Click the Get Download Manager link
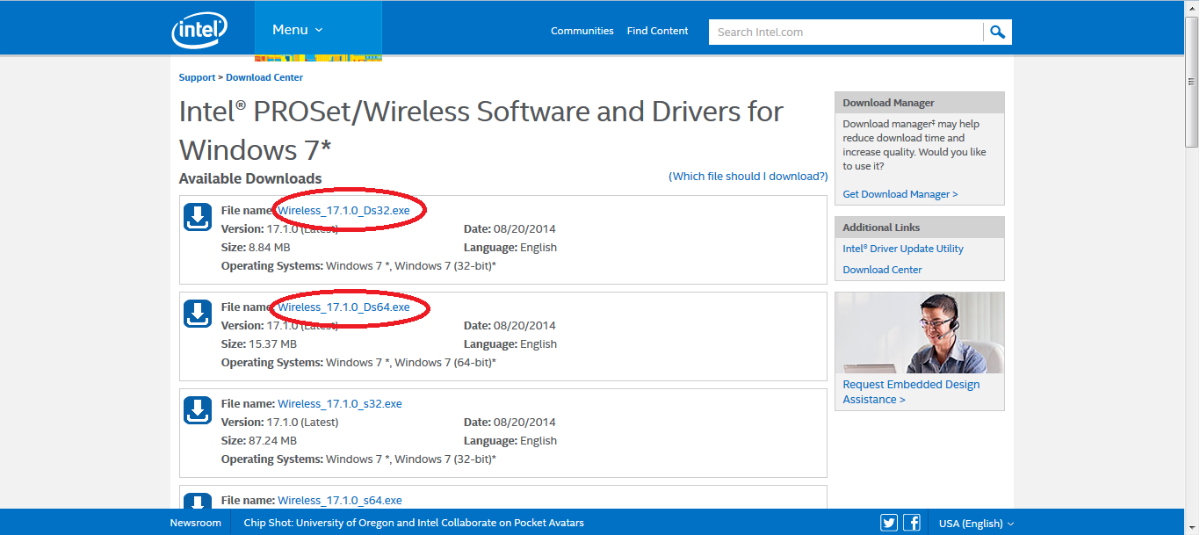This screenshot has height=535, width=1200. 900,194
